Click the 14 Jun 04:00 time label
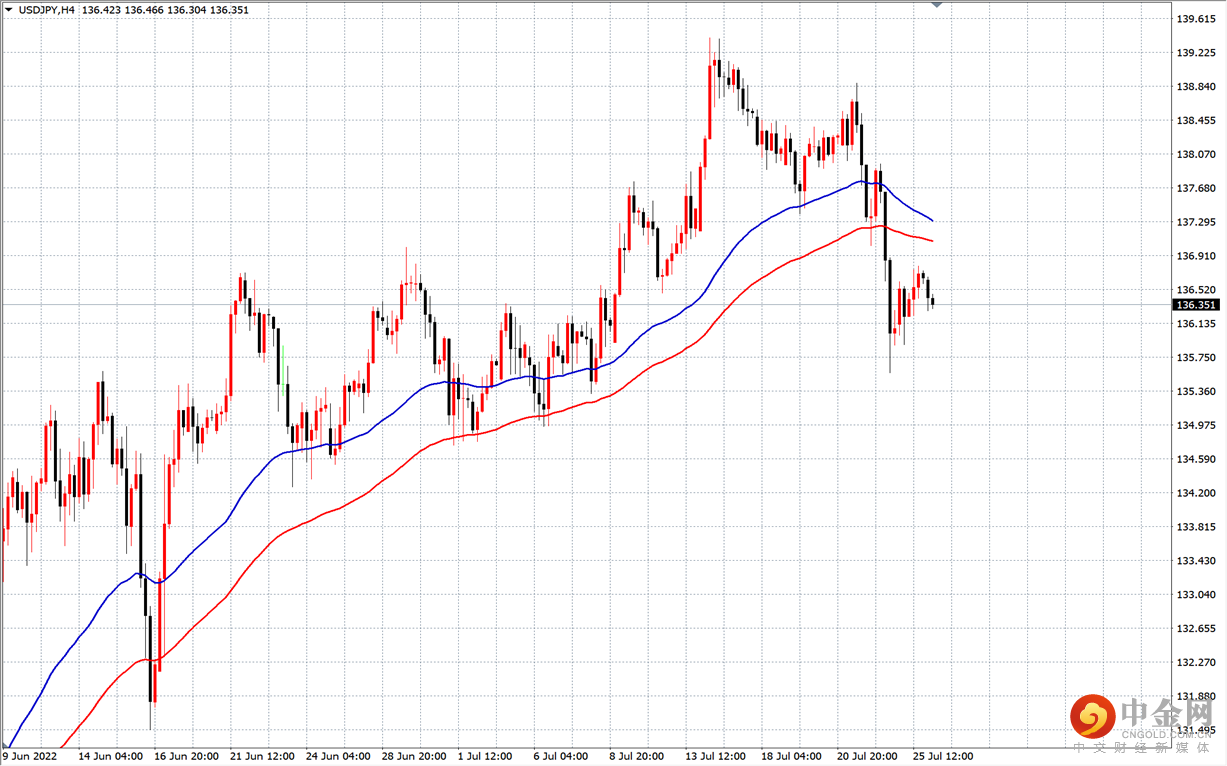Image resolution: width=1227 pixels, height=766 pixels. [111, 757]
